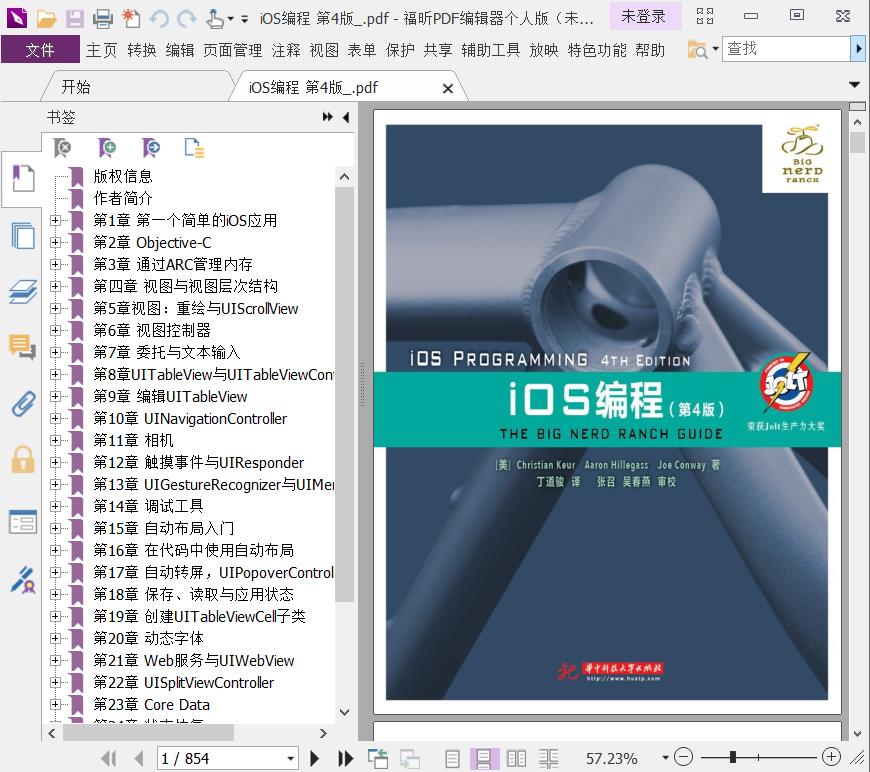Jump to the last page

(346, 758)
